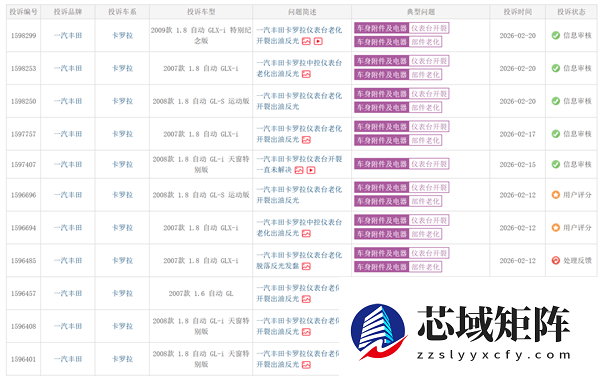The image size is (600, 377).
Task: Open problem summary link of complaint 1598250
Action: tap(299, 101)
